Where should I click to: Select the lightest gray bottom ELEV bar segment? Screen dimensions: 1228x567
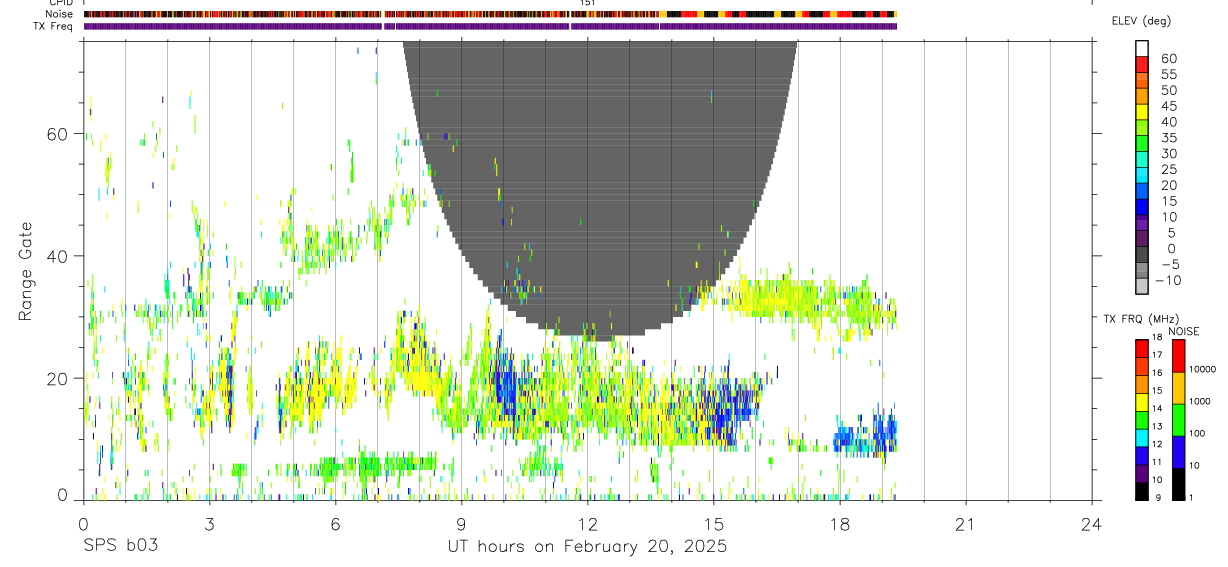tap(1142, 286)
